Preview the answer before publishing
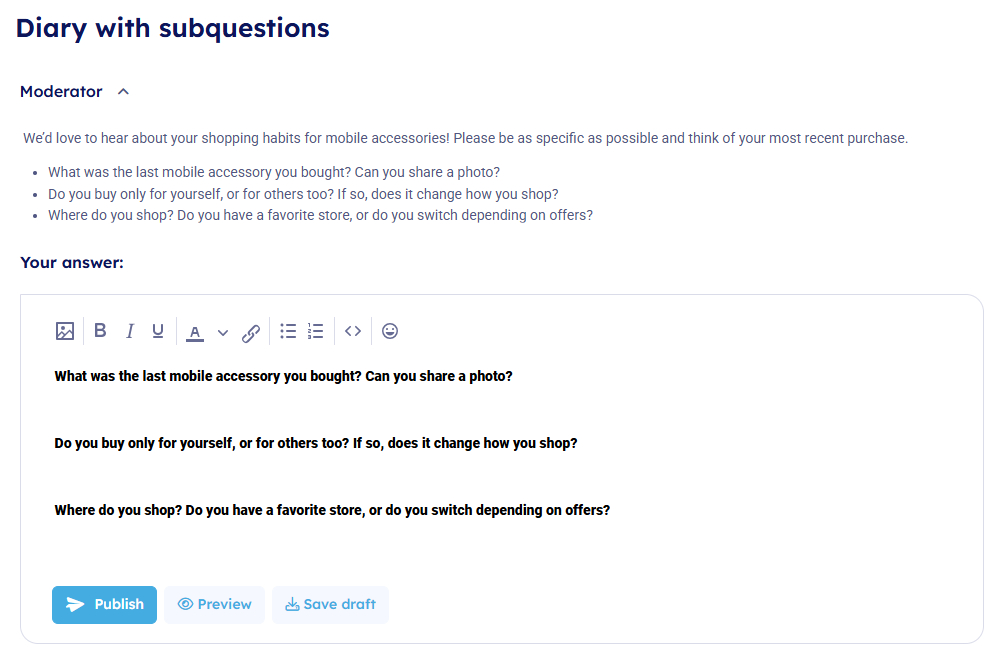Image resolution: width=988 pixels, height=654 pixels. (214, 604)
